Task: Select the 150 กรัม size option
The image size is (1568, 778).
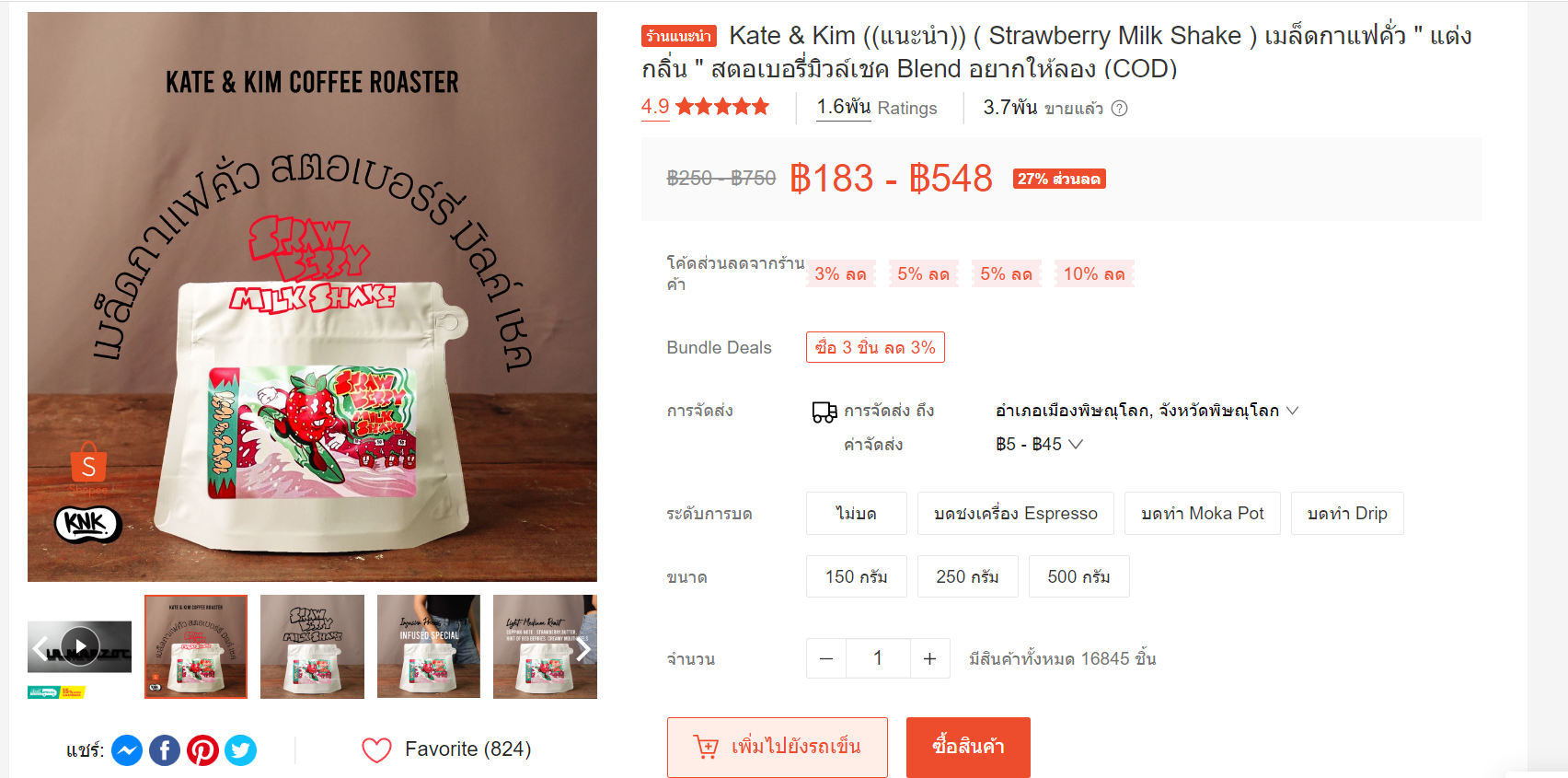Action: [x=857, y=576]
